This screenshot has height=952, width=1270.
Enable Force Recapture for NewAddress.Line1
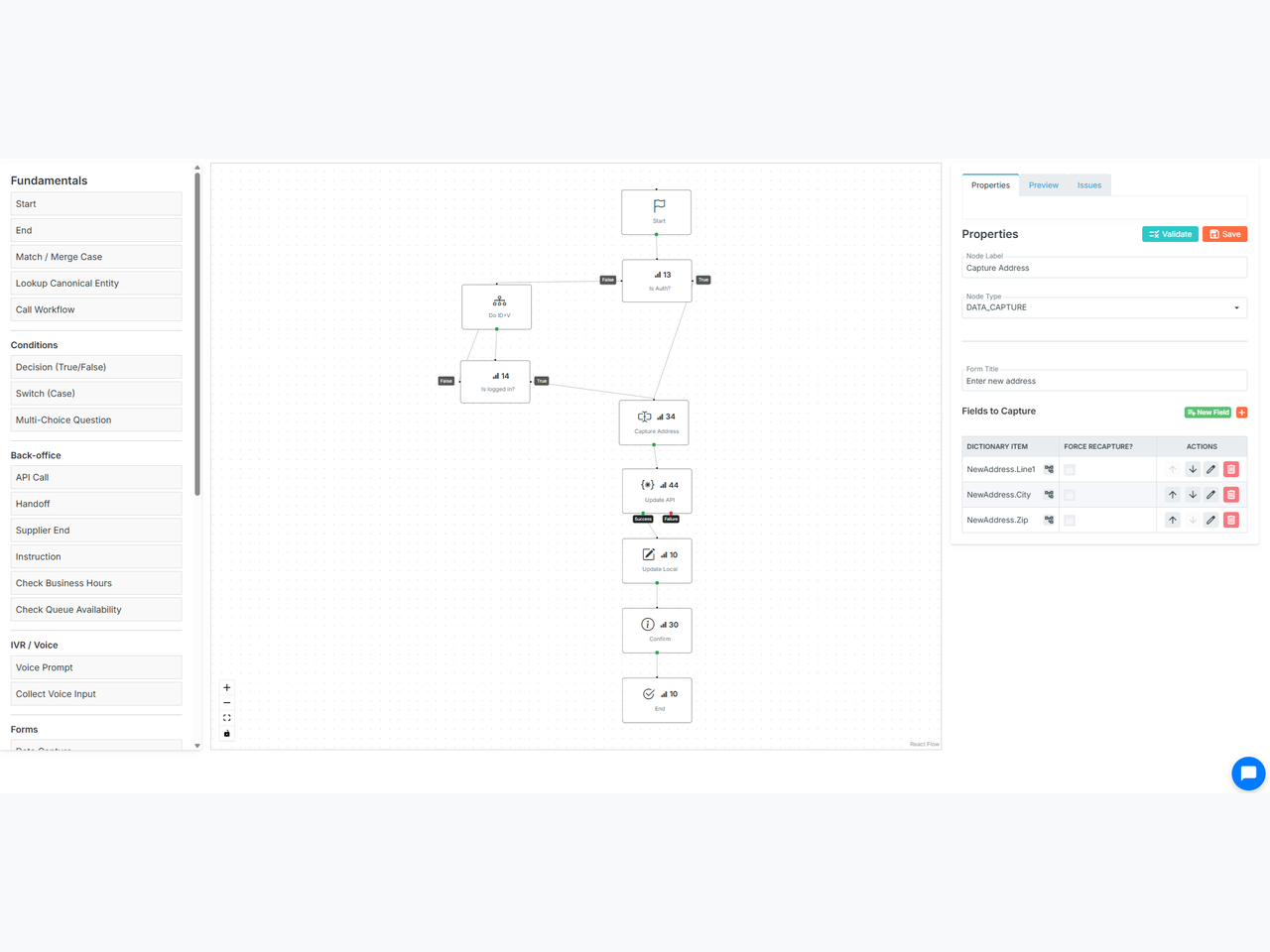1070,470
